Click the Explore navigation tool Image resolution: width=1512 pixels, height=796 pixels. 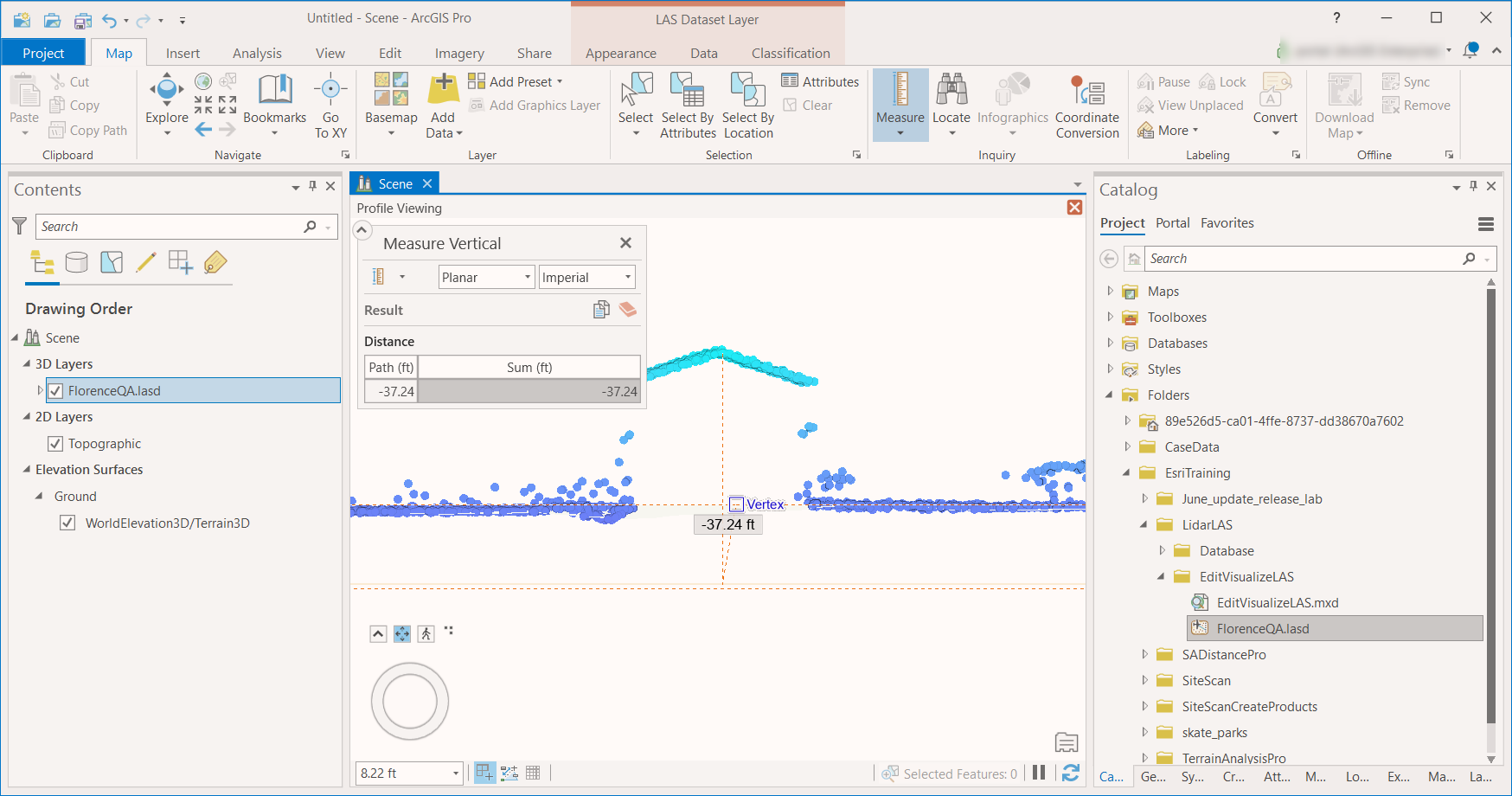(166, 91)
